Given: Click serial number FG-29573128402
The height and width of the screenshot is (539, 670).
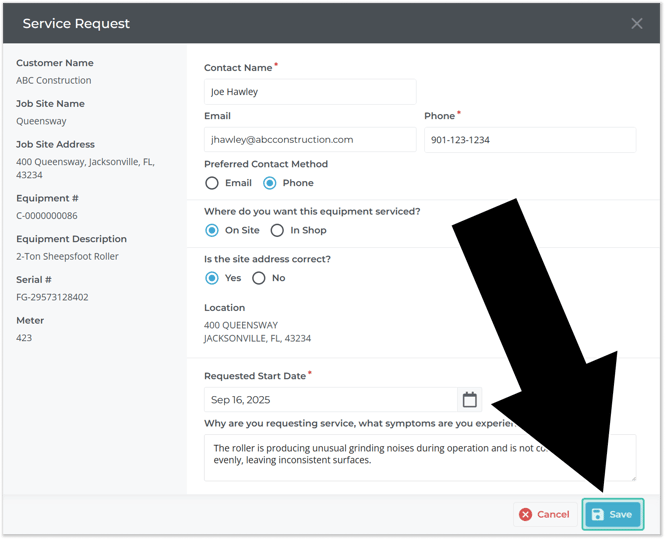Looking at the screenshot, I should [52, 297].
